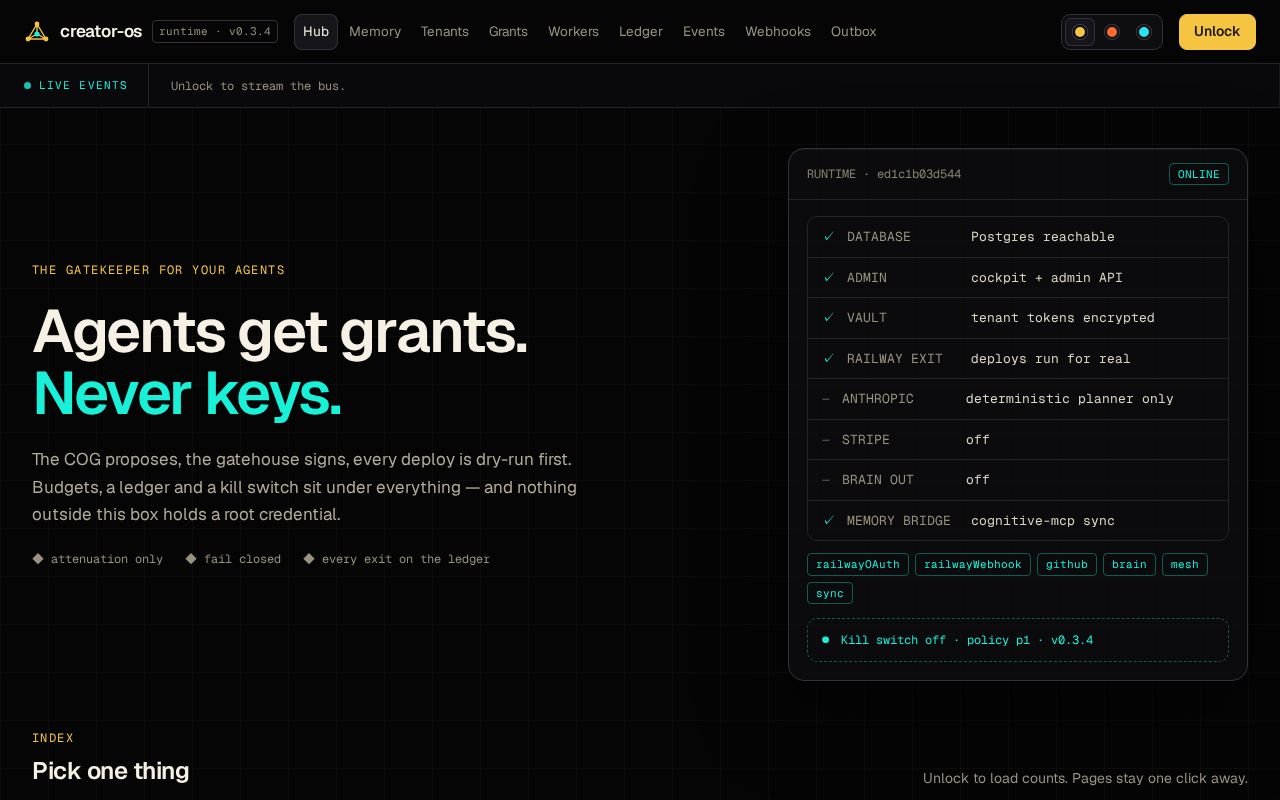Click 'RUNTIME · ed1c1b03d544' header text

click(884, 174)
